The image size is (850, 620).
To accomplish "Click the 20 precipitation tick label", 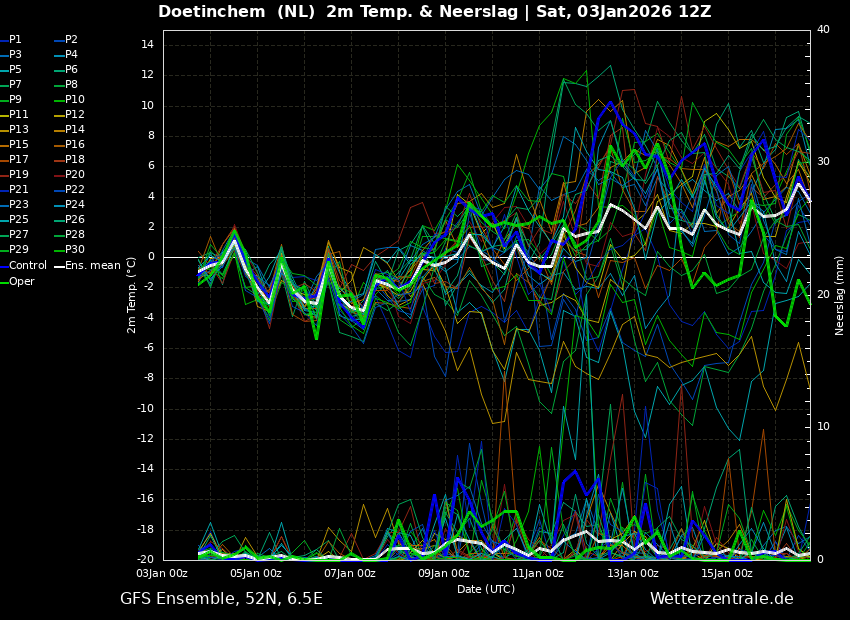I will [823, 295].
